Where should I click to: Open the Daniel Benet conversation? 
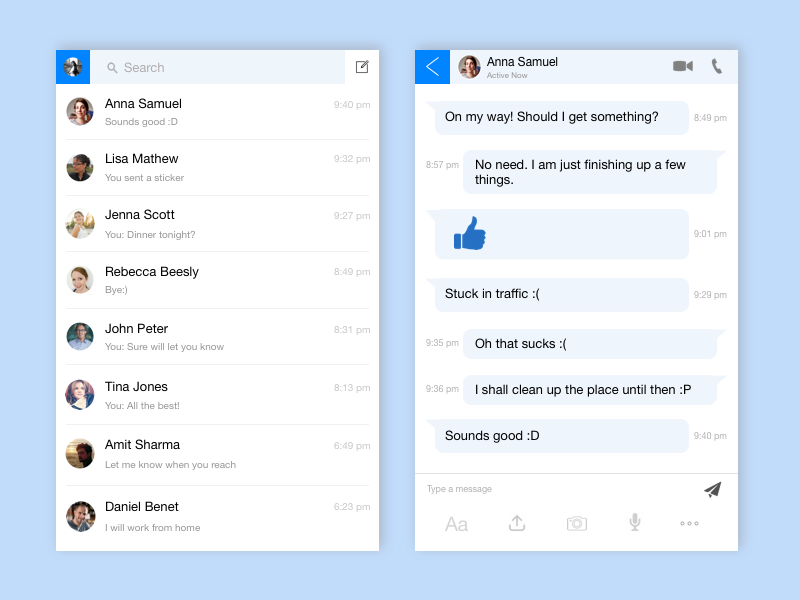[217, 516]
